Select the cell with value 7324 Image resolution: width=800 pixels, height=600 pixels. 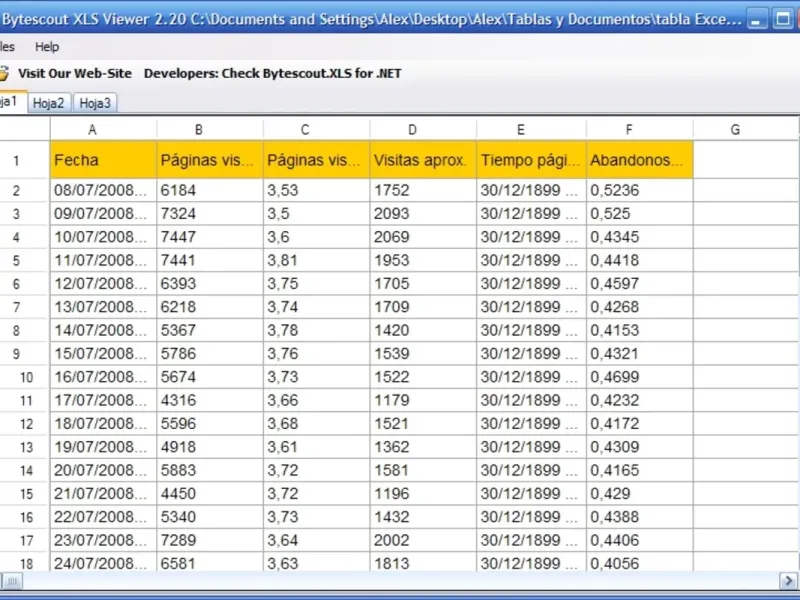click(210, 214)
